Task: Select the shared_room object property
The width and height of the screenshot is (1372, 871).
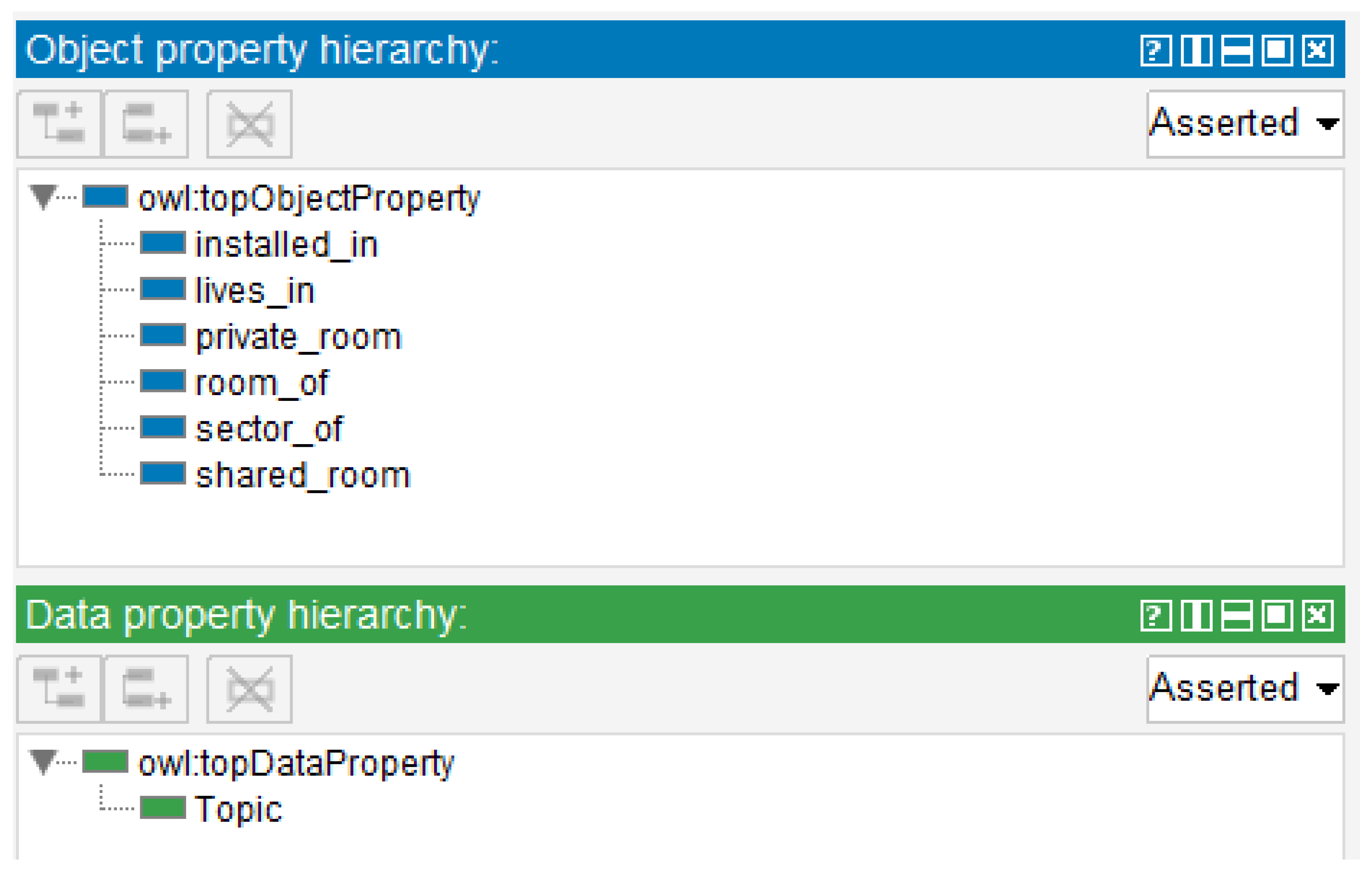Action: click(x=302, y=475)
